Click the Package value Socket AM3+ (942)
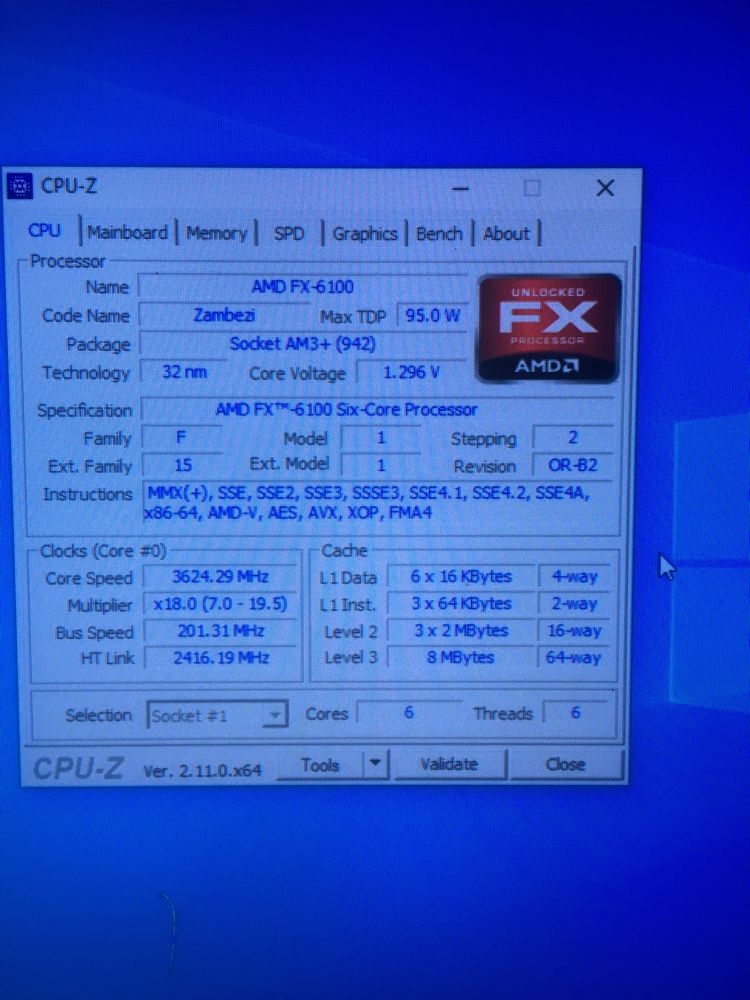This screenshot has height=1000, width=750. click(303, 344)
